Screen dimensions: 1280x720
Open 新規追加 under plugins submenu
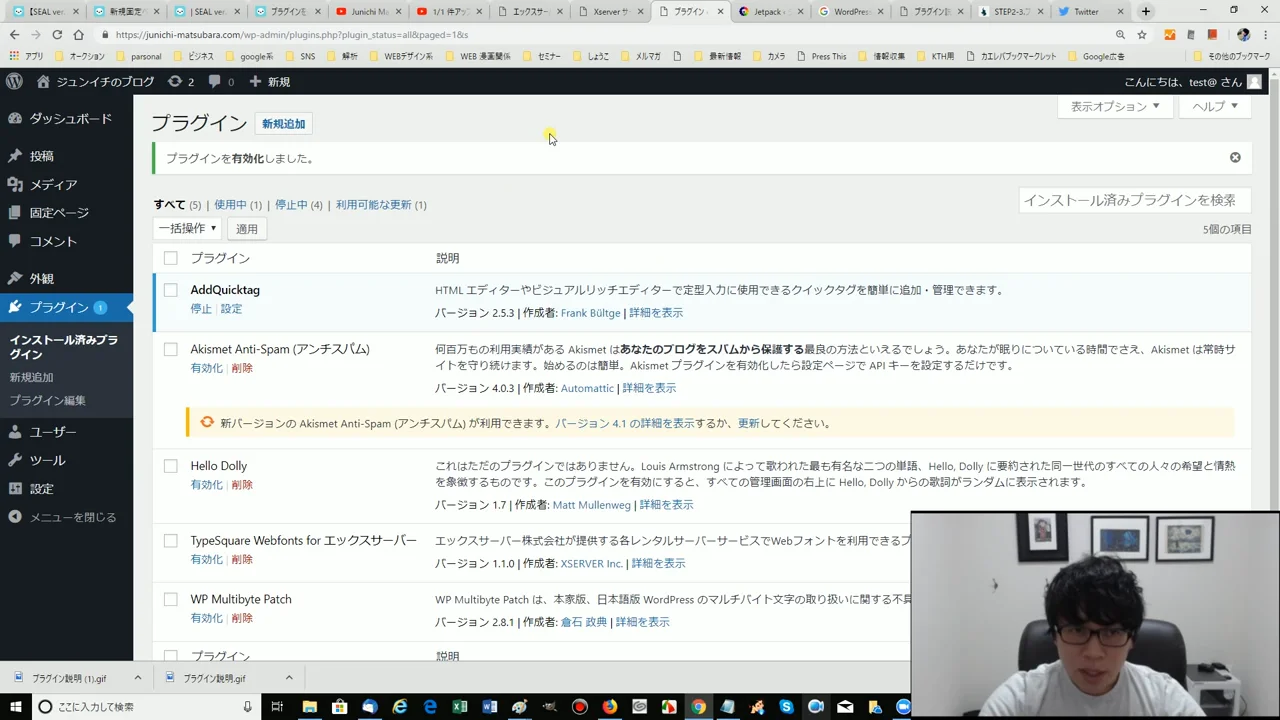[31, 377]
